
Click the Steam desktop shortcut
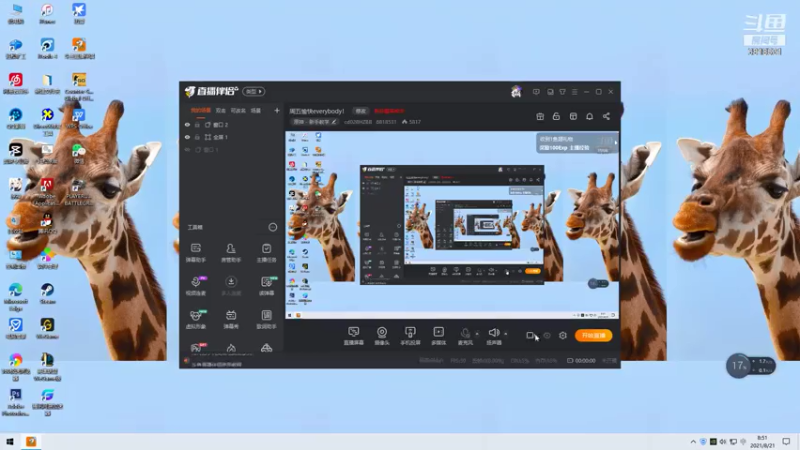pyautogui.click(x=47, y=293)
